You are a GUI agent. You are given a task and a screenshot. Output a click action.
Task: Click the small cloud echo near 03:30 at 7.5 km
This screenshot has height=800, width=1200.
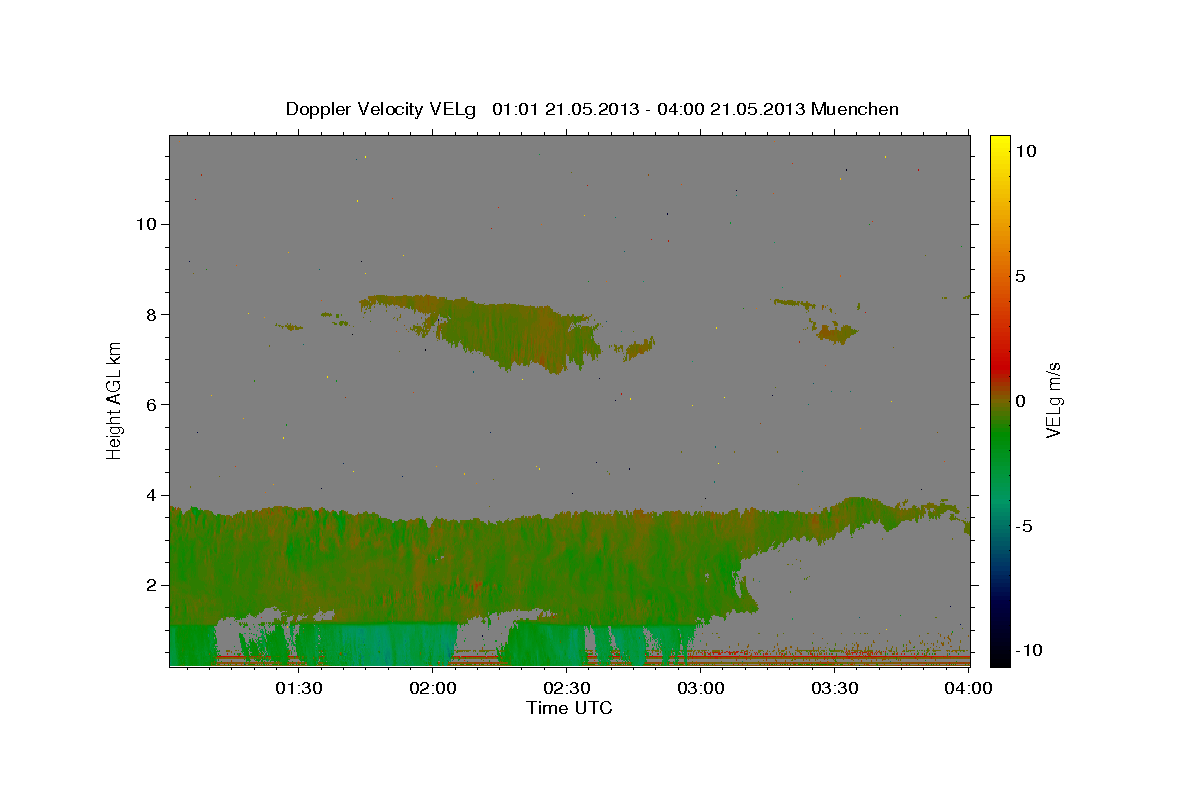[836, 333]
